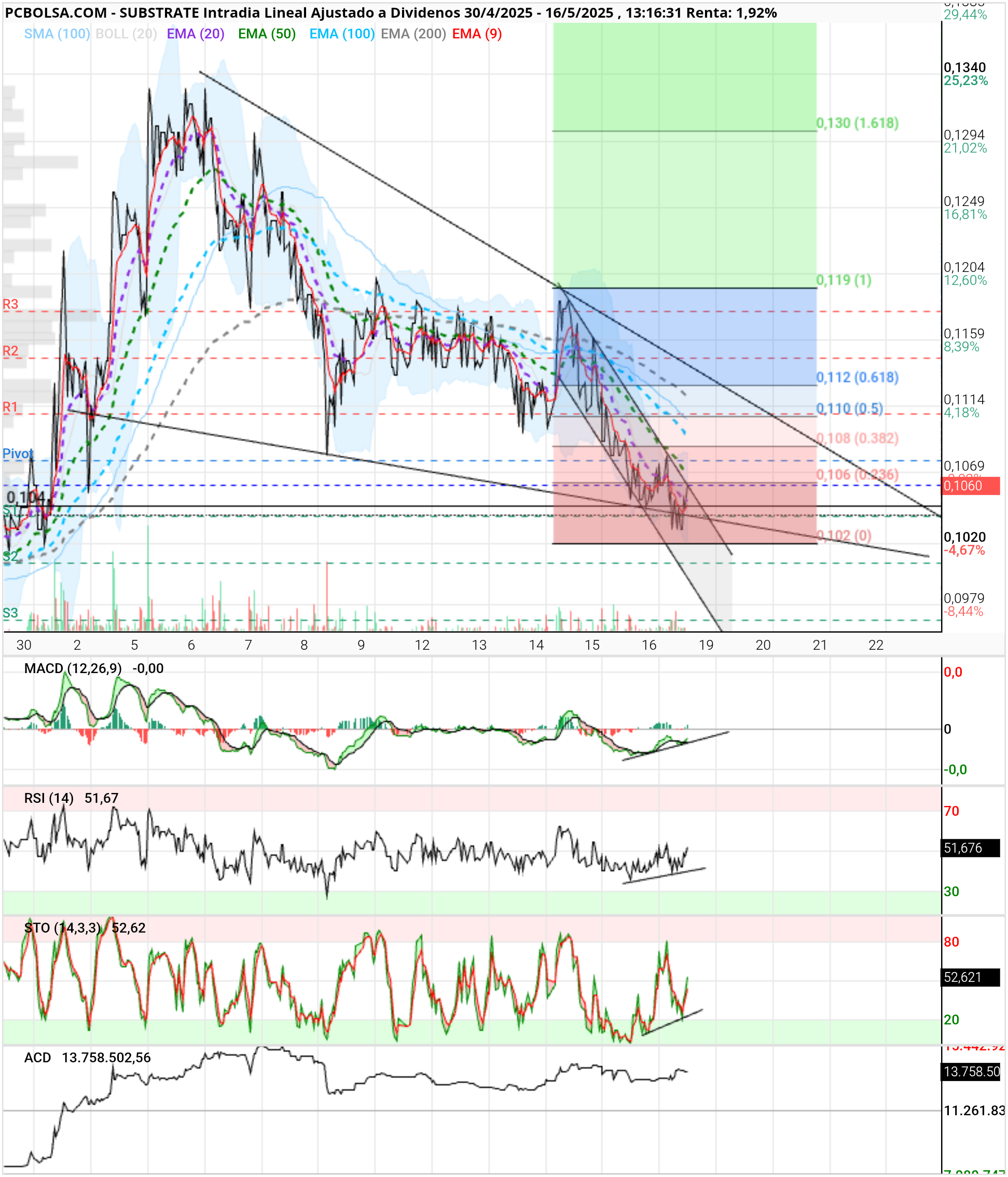Click the ACD indicator title

click(37, 1058)
